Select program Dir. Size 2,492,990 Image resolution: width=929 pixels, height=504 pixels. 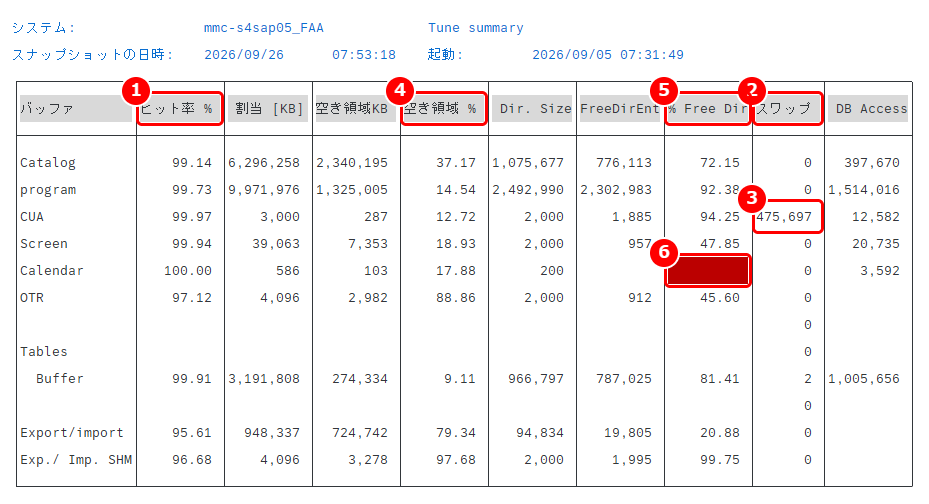click(528, 190)
